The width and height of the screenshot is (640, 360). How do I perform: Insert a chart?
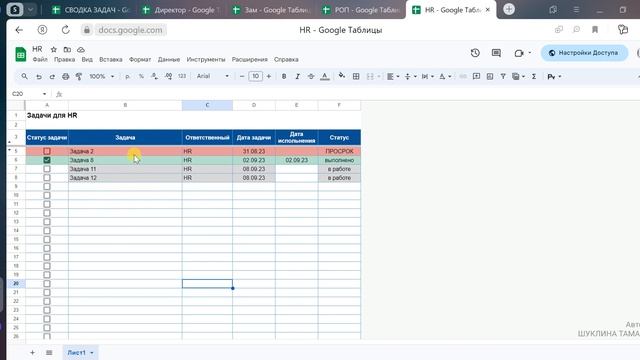tap(490, 76)
